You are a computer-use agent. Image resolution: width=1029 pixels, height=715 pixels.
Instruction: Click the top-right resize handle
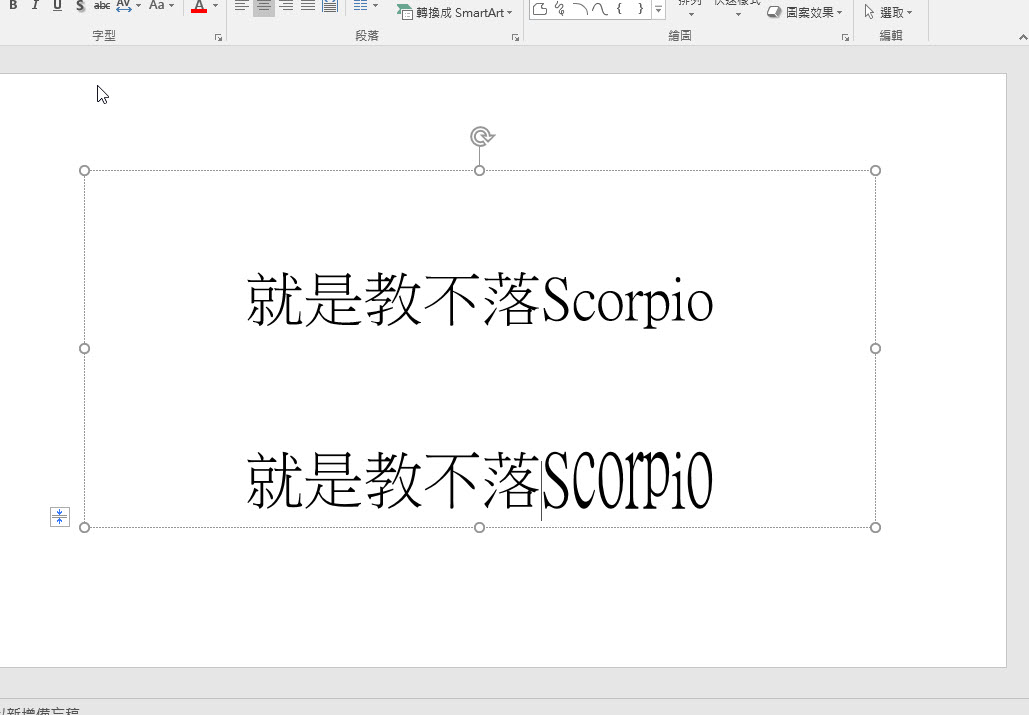(x=875, y=171)
